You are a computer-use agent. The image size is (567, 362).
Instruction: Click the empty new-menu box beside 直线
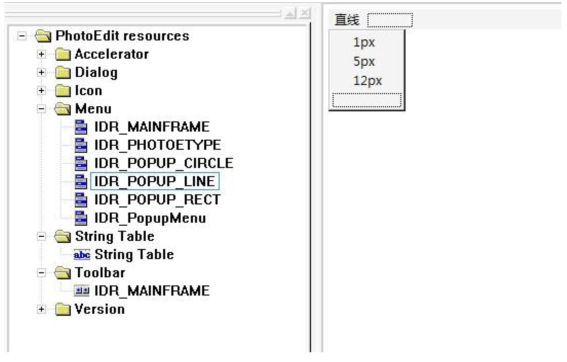point(390,20)
